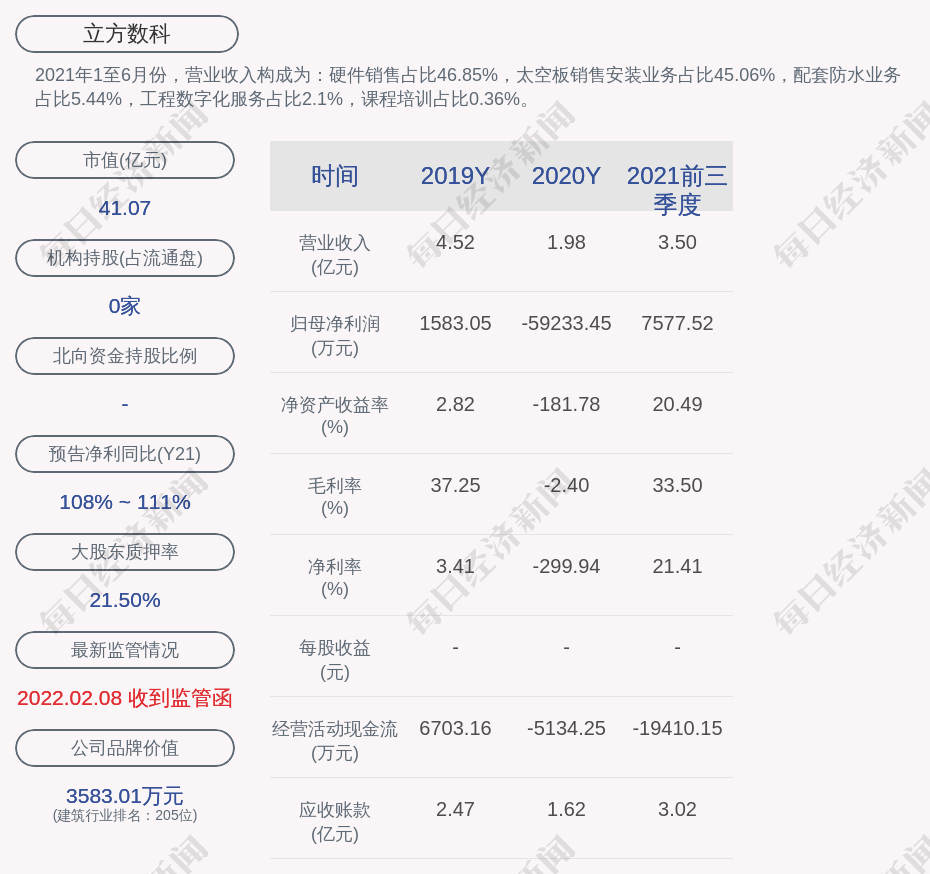Image resolution: width=930 pixels, height=874 pixels.
Task: Click cash flow value -19410.15
Action: [x=677, y=729]
